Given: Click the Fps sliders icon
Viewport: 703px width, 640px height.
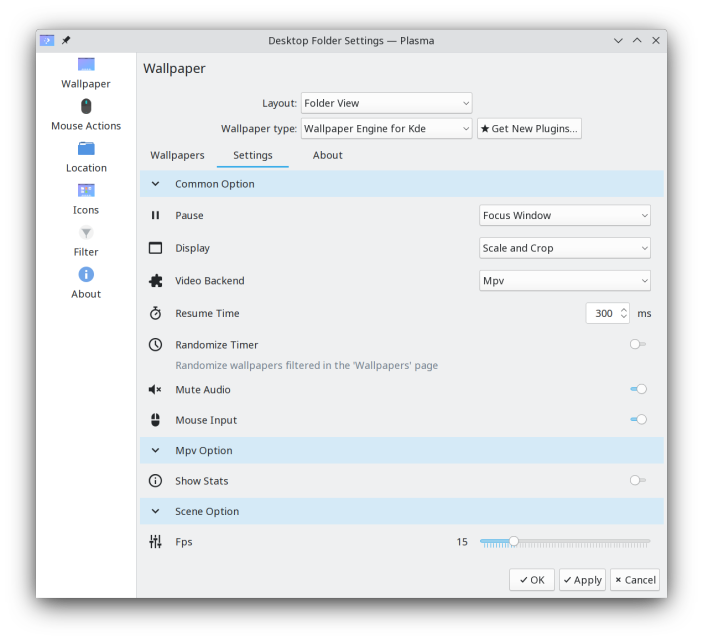Looking at the screenshot, I should (155, 542).
